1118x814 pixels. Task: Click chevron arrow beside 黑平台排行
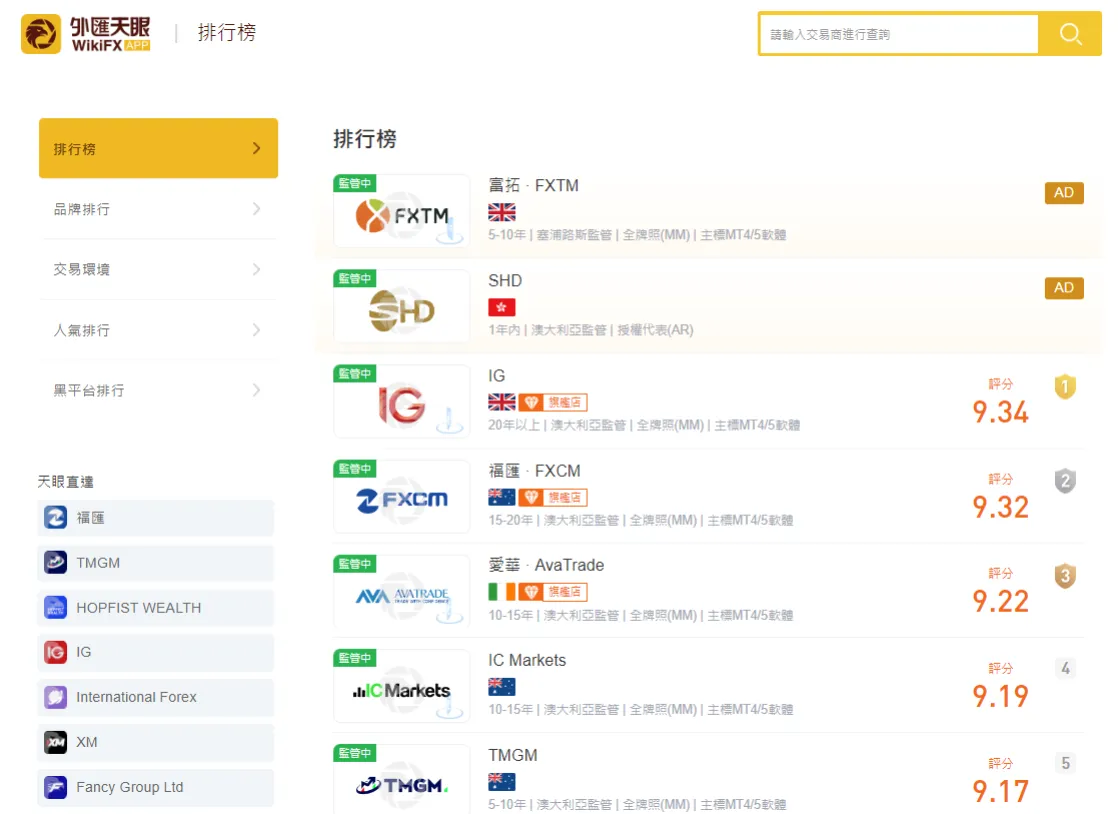(x=257, y=391)
